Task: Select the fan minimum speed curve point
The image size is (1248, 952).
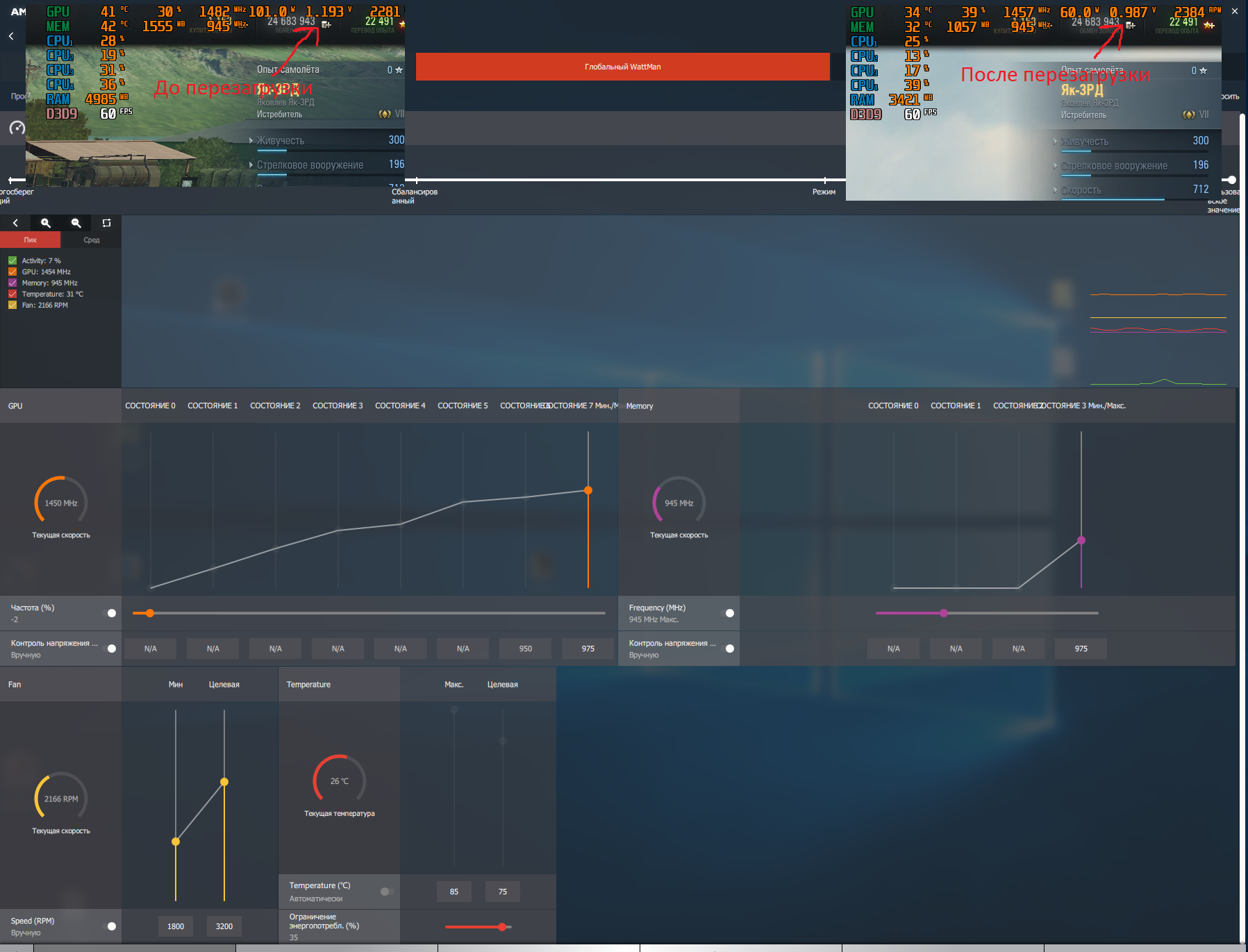Action: [176, 842]
